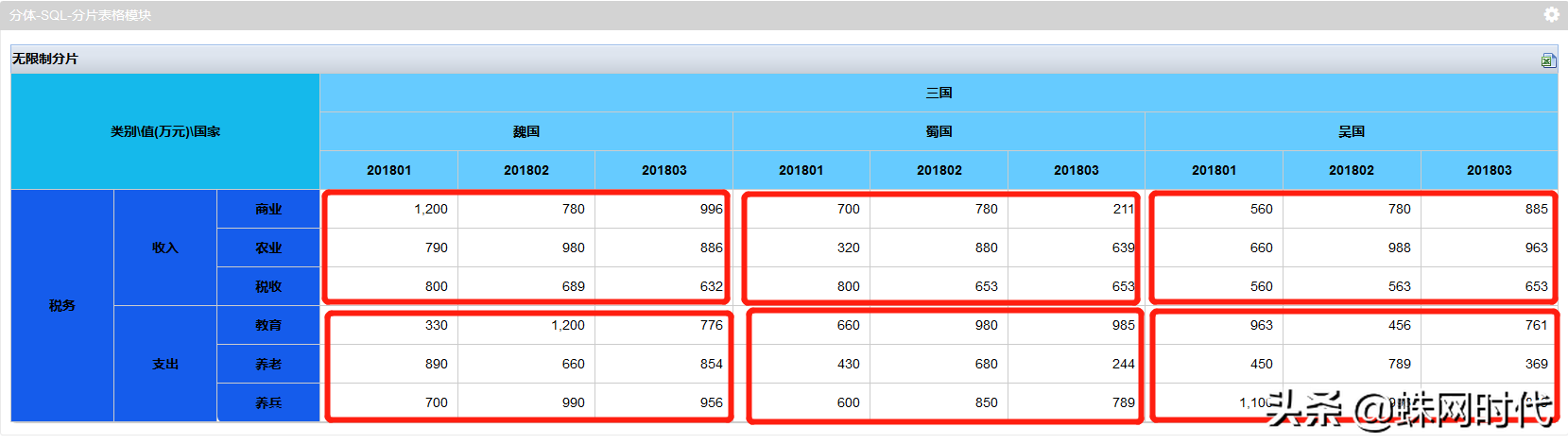Select cell 880 in the 农业 row

point(939,248)
